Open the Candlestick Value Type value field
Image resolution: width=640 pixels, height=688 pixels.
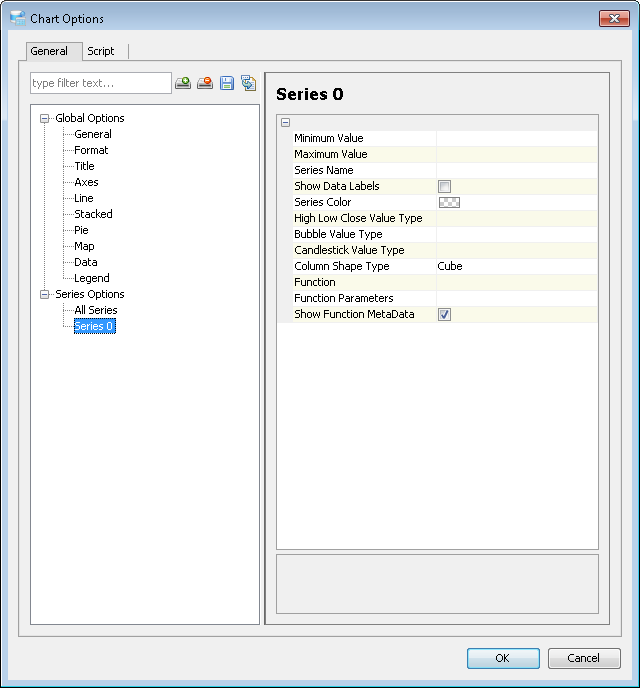(x=517, y=251)
